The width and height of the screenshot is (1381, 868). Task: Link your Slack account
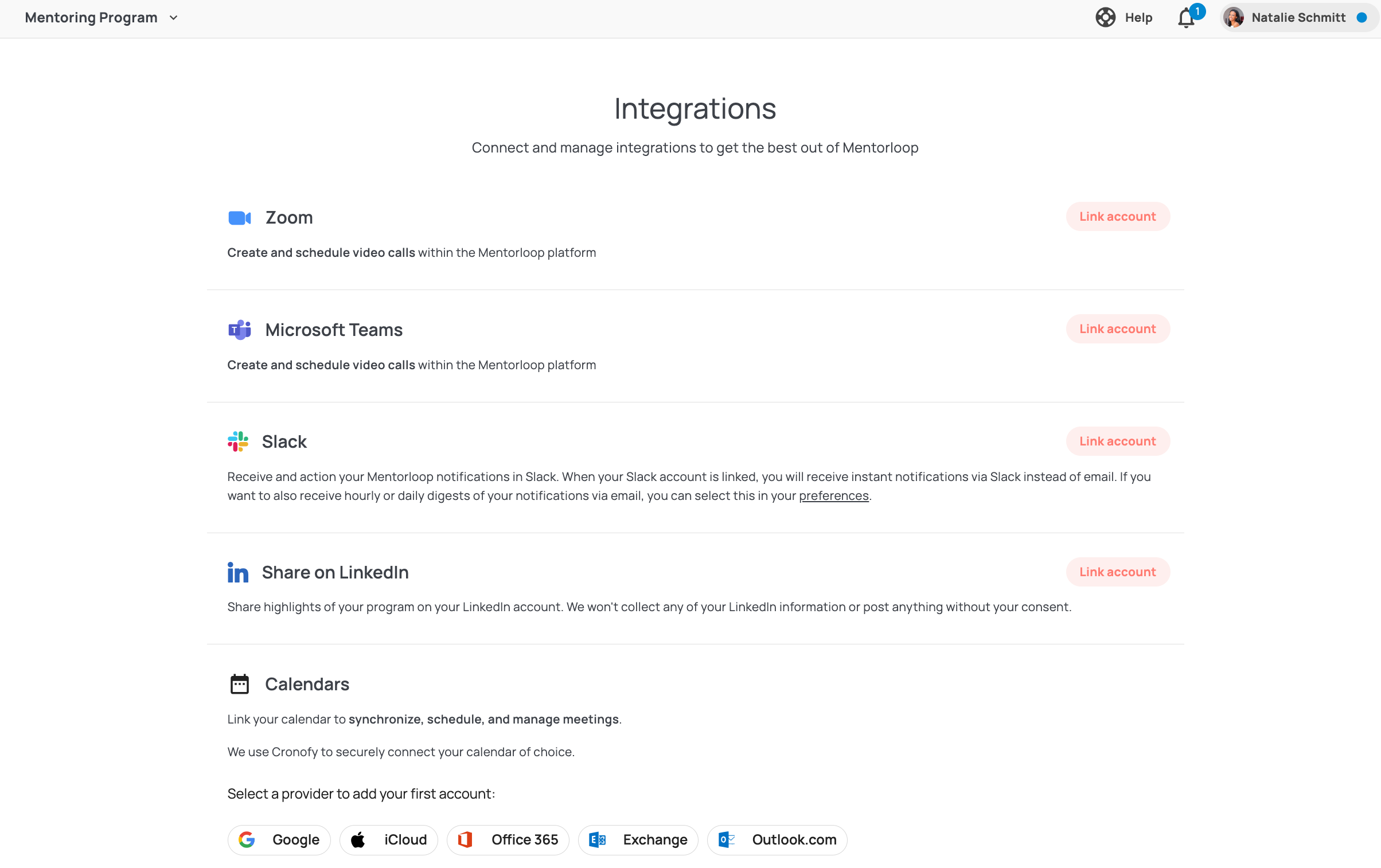(x=1117, y=441)
